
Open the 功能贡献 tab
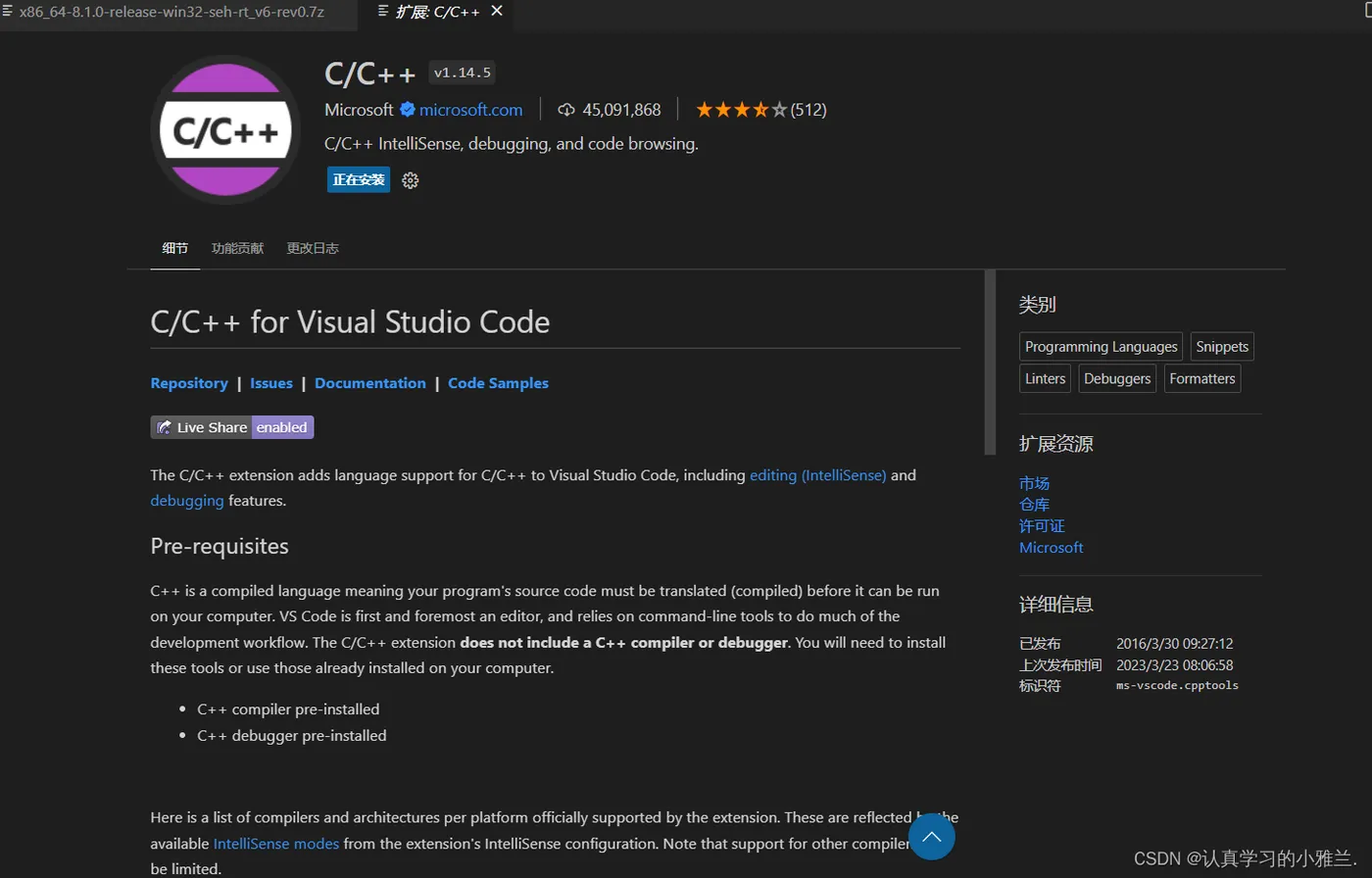click(237, 248)
